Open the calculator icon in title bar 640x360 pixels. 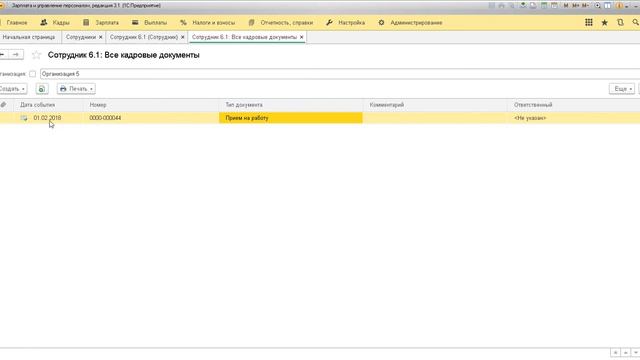point(544,5)
